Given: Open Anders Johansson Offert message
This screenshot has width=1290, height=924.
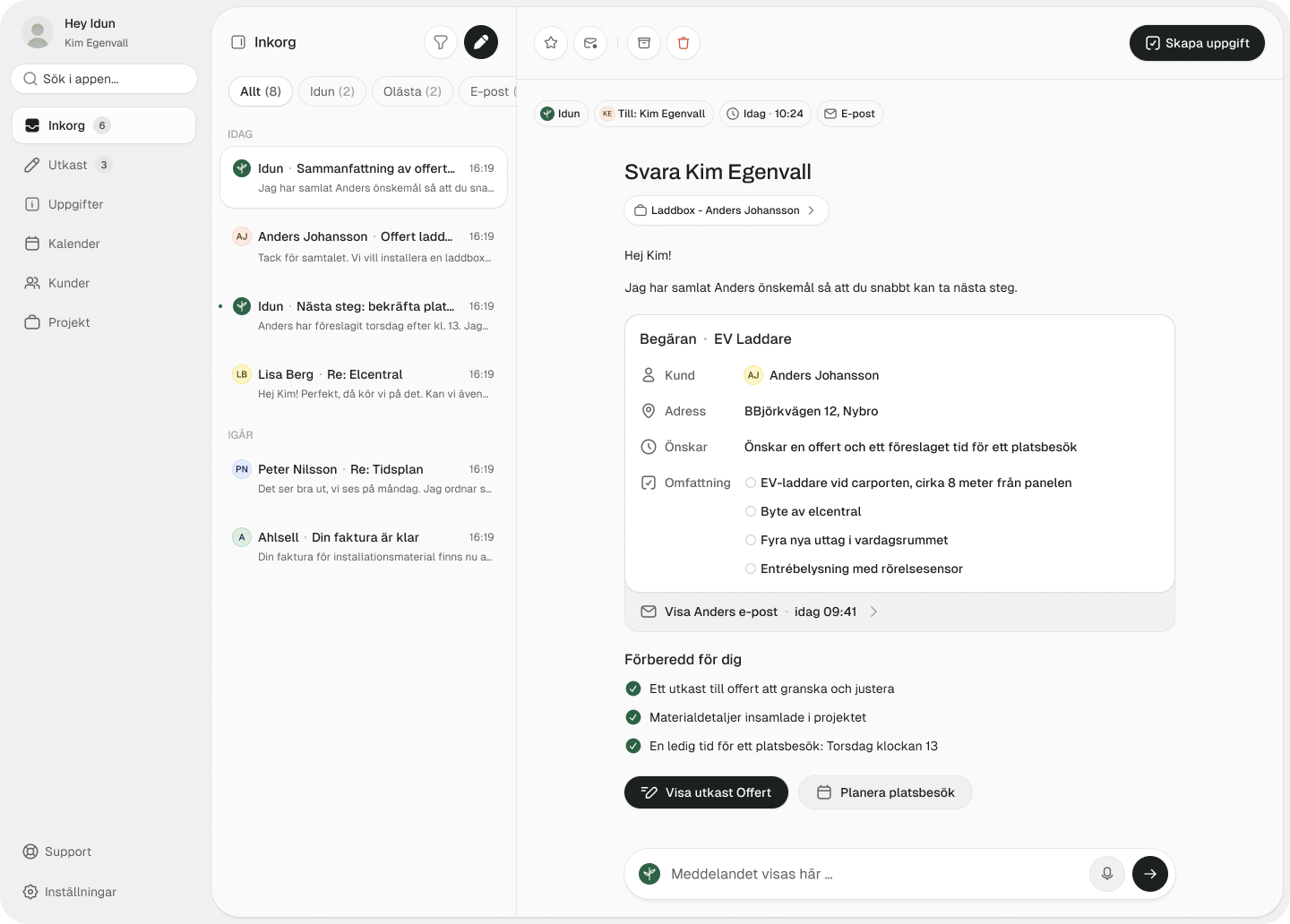Looking at the screenshot, I should coord(364,246).
